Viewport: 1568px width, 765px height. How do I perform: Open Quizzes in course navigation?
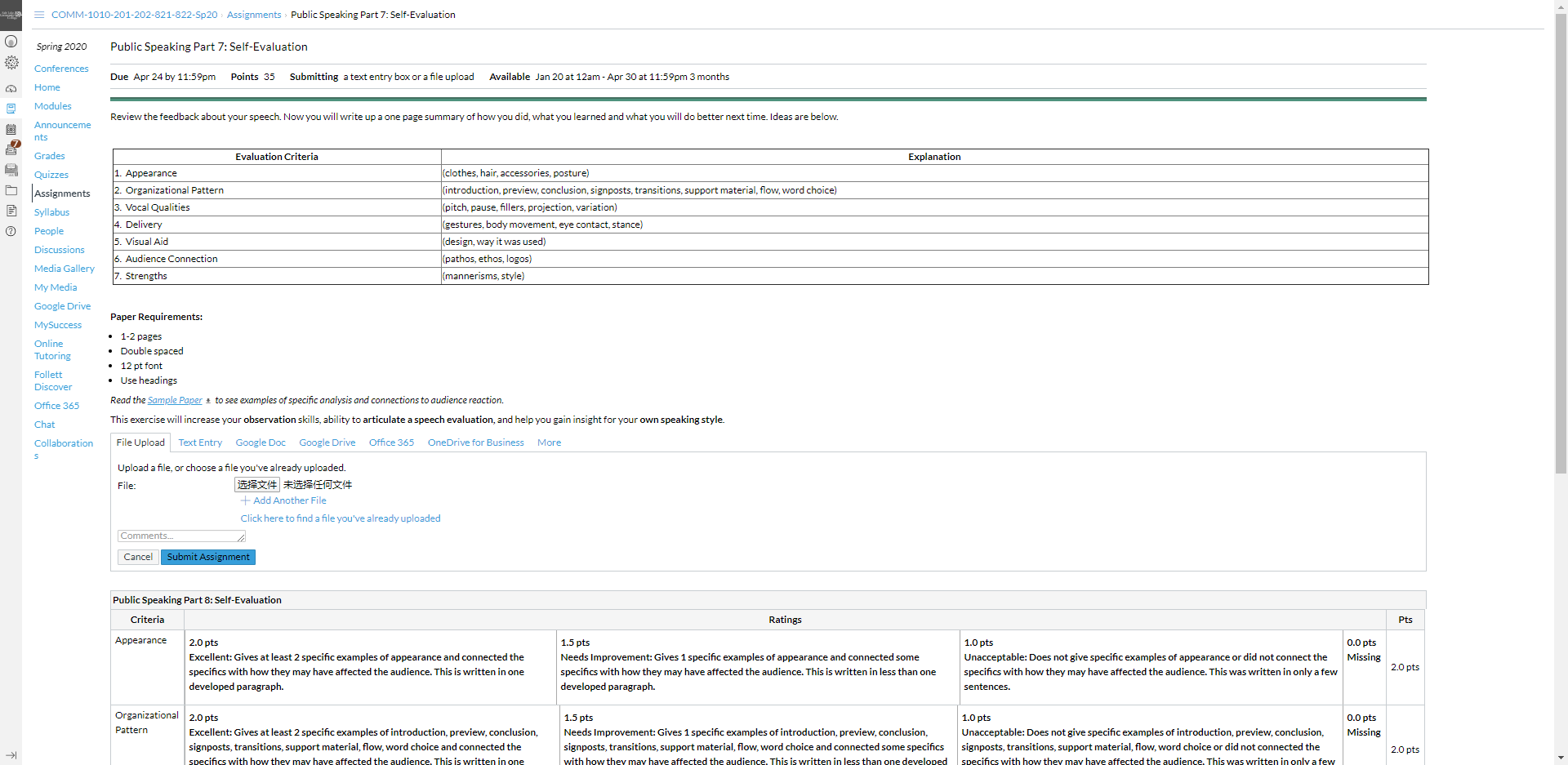point(51,175)
